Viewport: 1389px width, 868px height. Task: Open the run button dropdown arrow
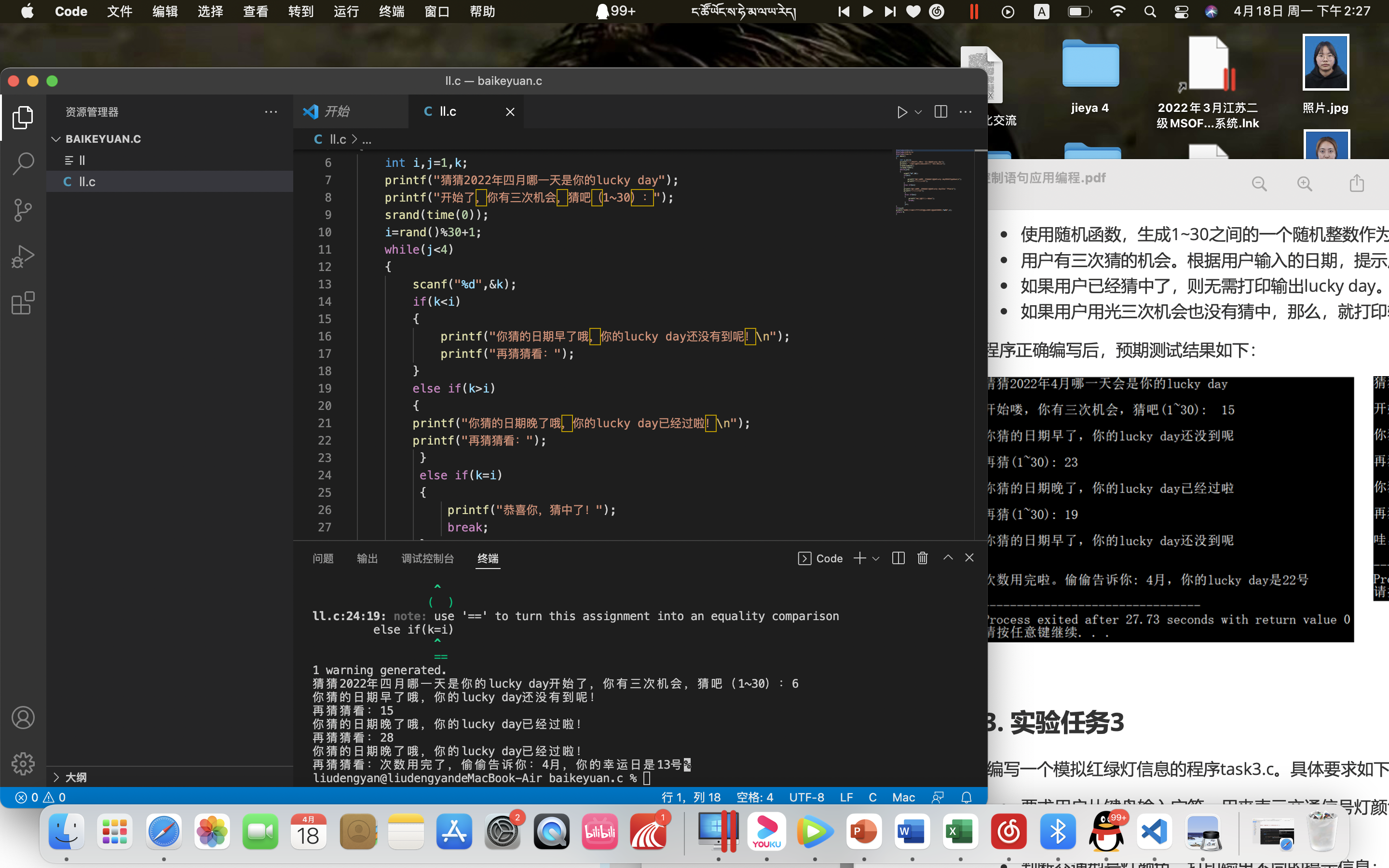pos(918,112)
